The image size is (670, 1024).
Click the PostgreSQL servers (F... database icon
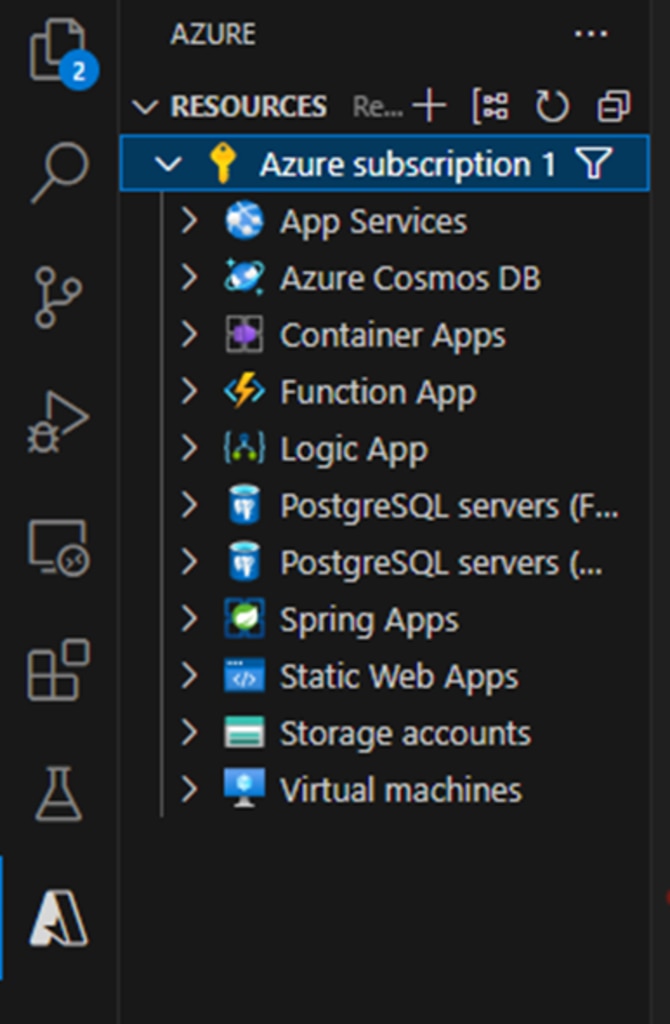click(244, 505)
